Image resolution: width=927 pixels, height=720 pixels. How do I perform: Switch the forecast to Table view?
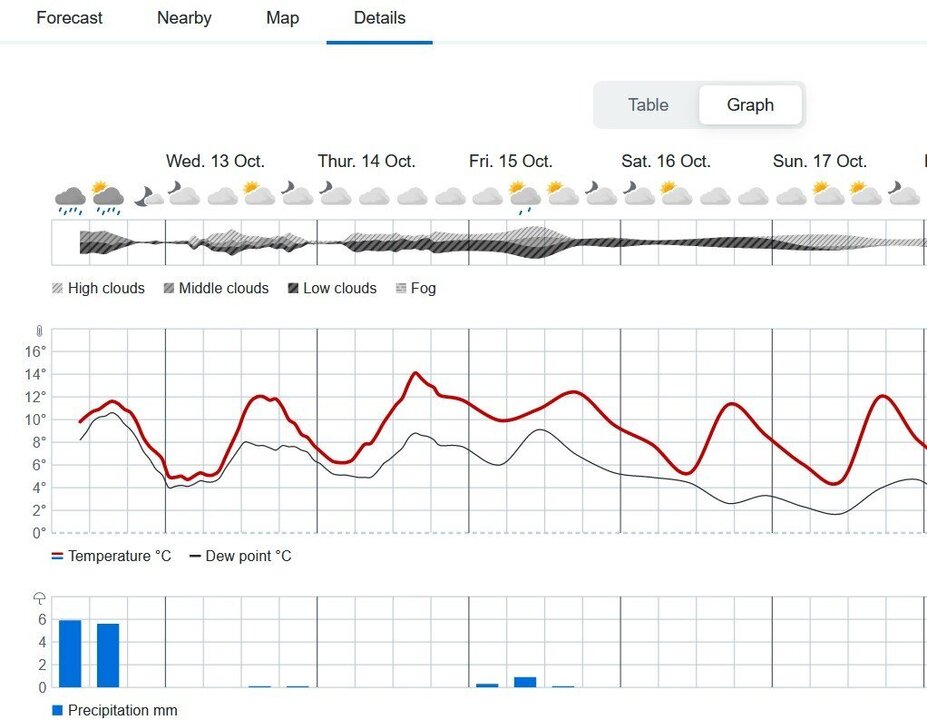[648, 105]
